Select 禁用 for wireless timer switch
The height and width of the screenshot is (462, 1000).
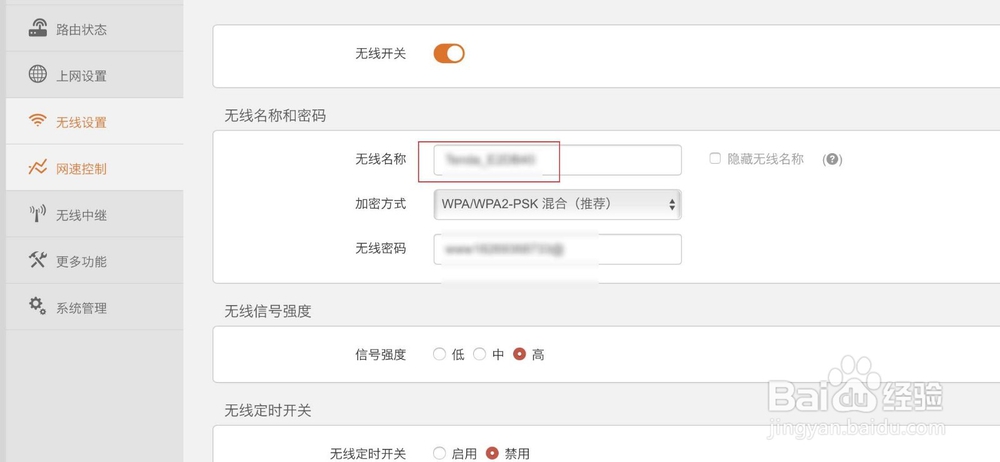(492, 454)
